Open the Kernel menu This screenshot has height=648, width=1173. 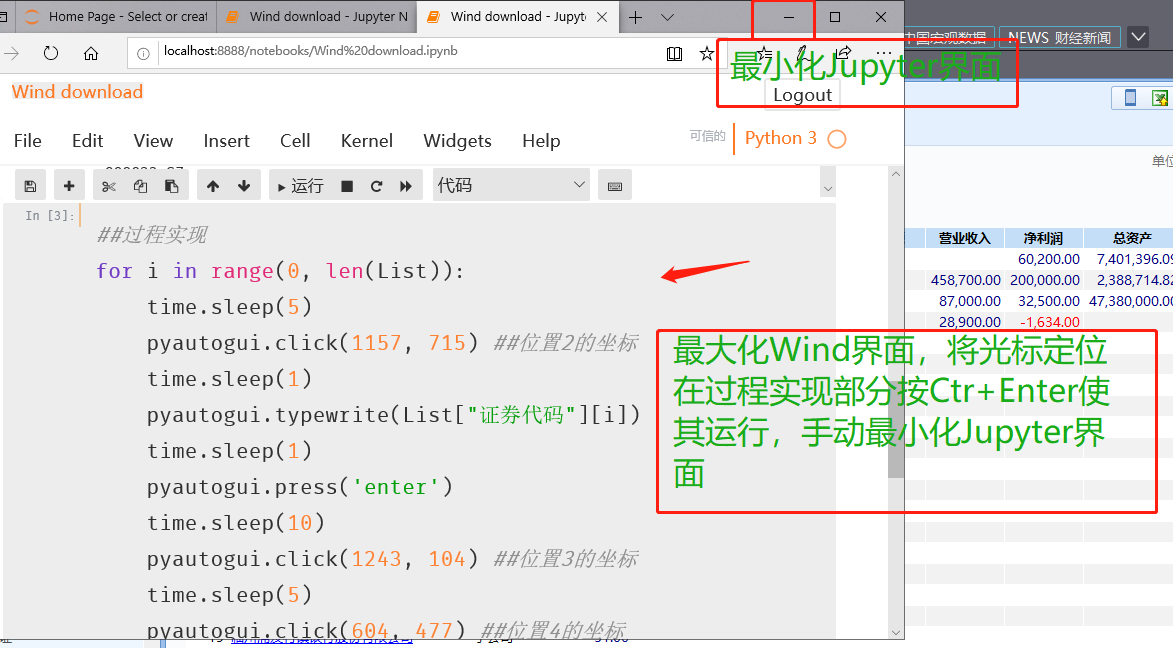[366, 141]
